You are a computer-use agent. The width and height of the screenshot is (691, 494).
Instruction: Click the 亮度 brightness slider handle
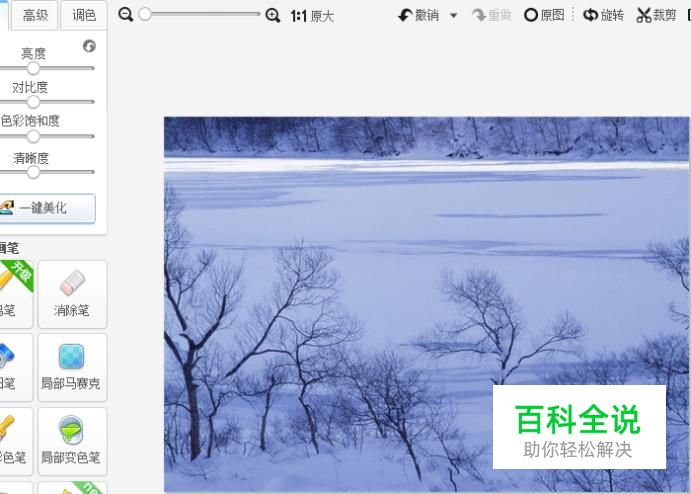pos(33,68)
